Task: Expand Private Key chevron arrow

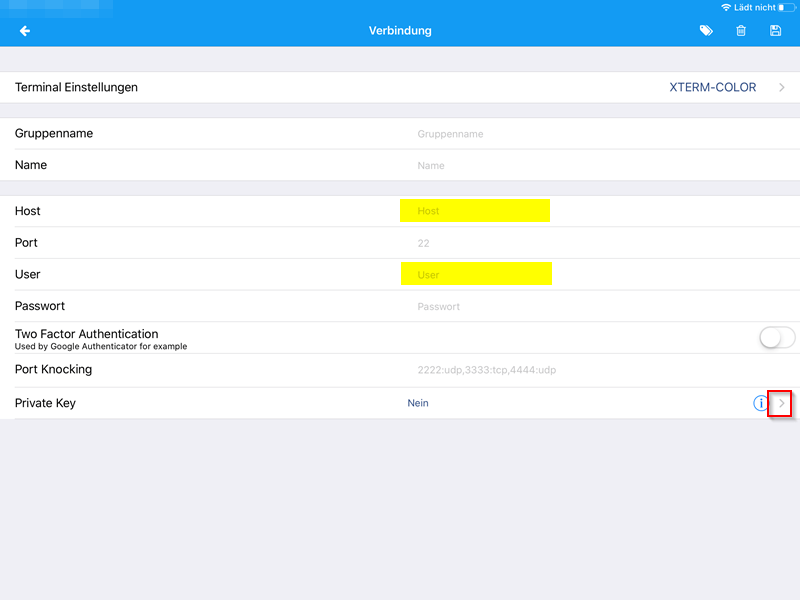Action: [781, 404]
